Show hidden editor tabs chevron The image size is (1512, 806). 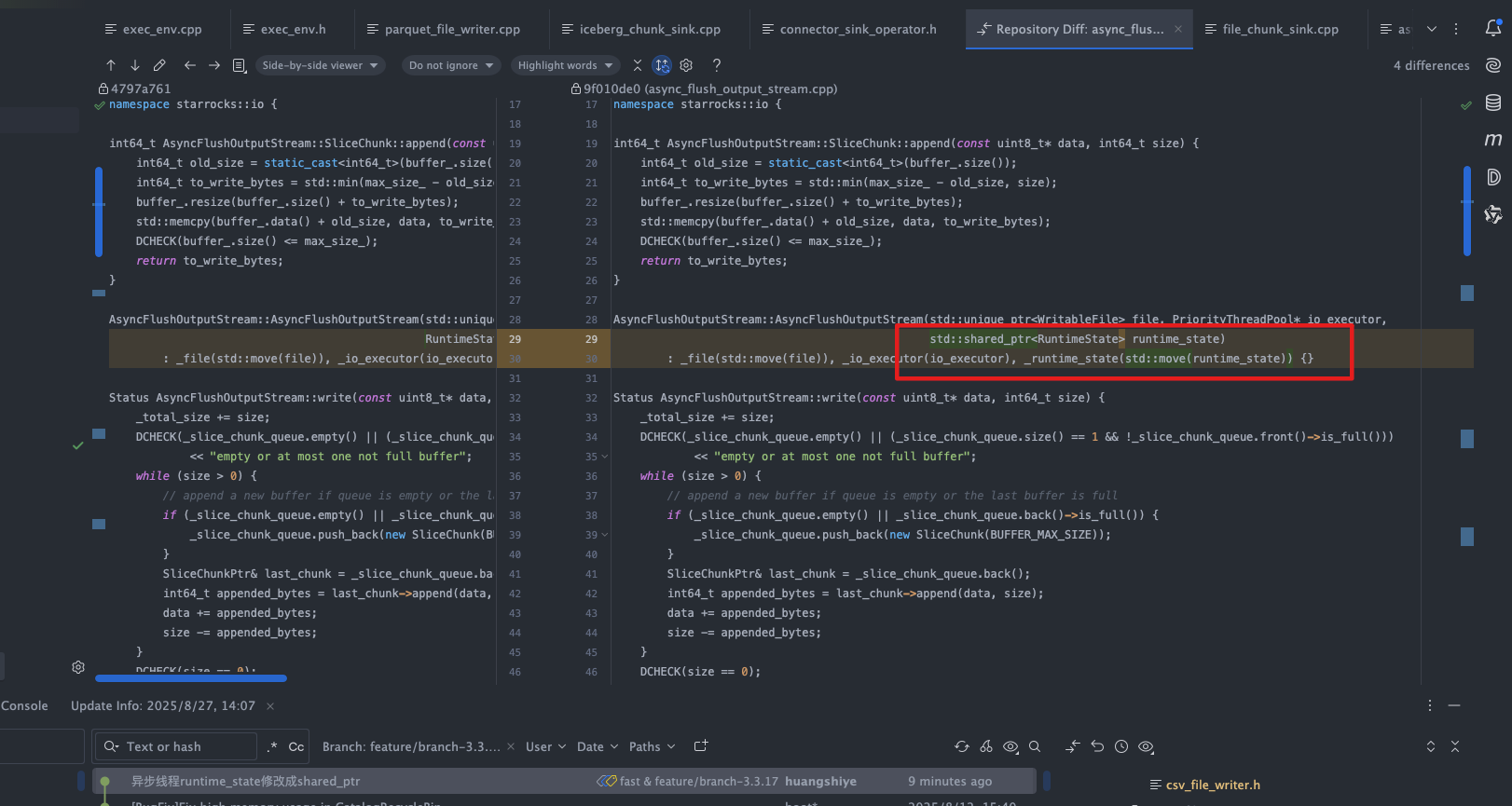1432,29
